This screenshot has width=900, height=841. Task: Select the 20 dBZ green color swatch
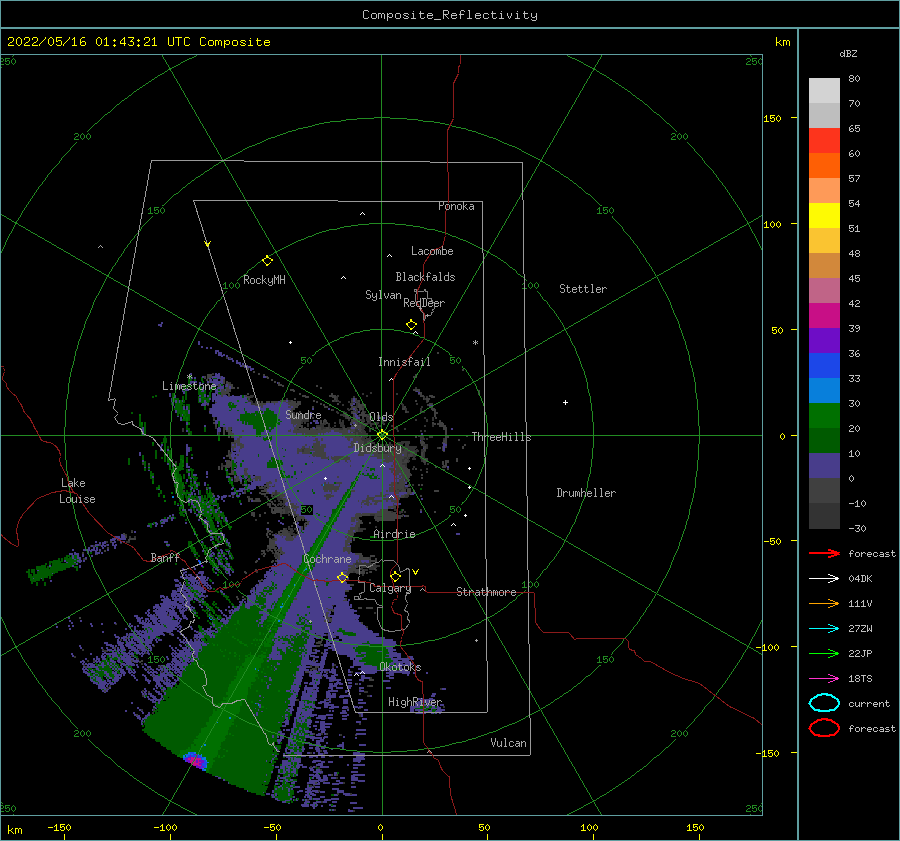click(824, 416)
